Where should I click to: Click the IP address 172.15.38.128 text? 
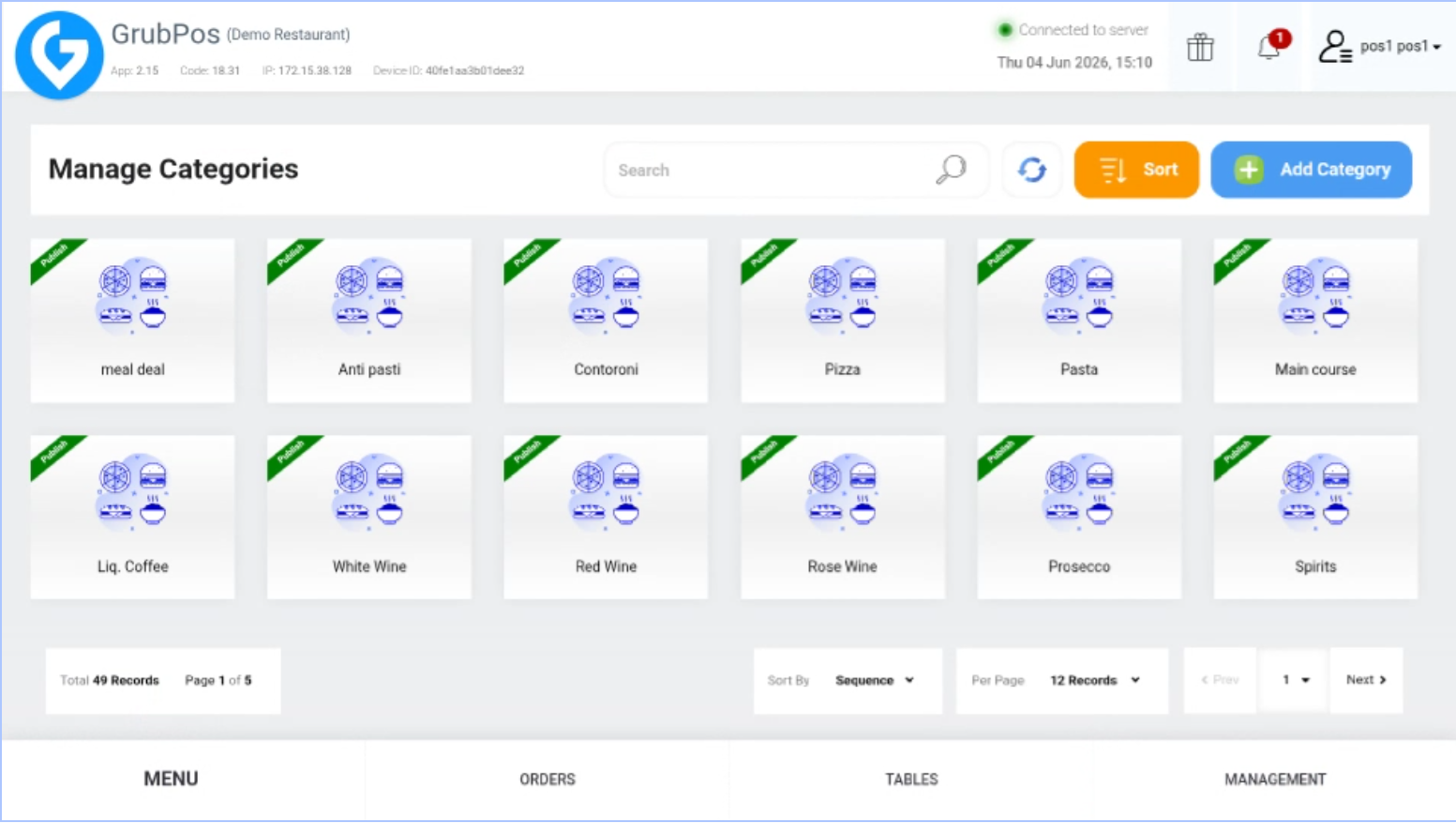307,70
